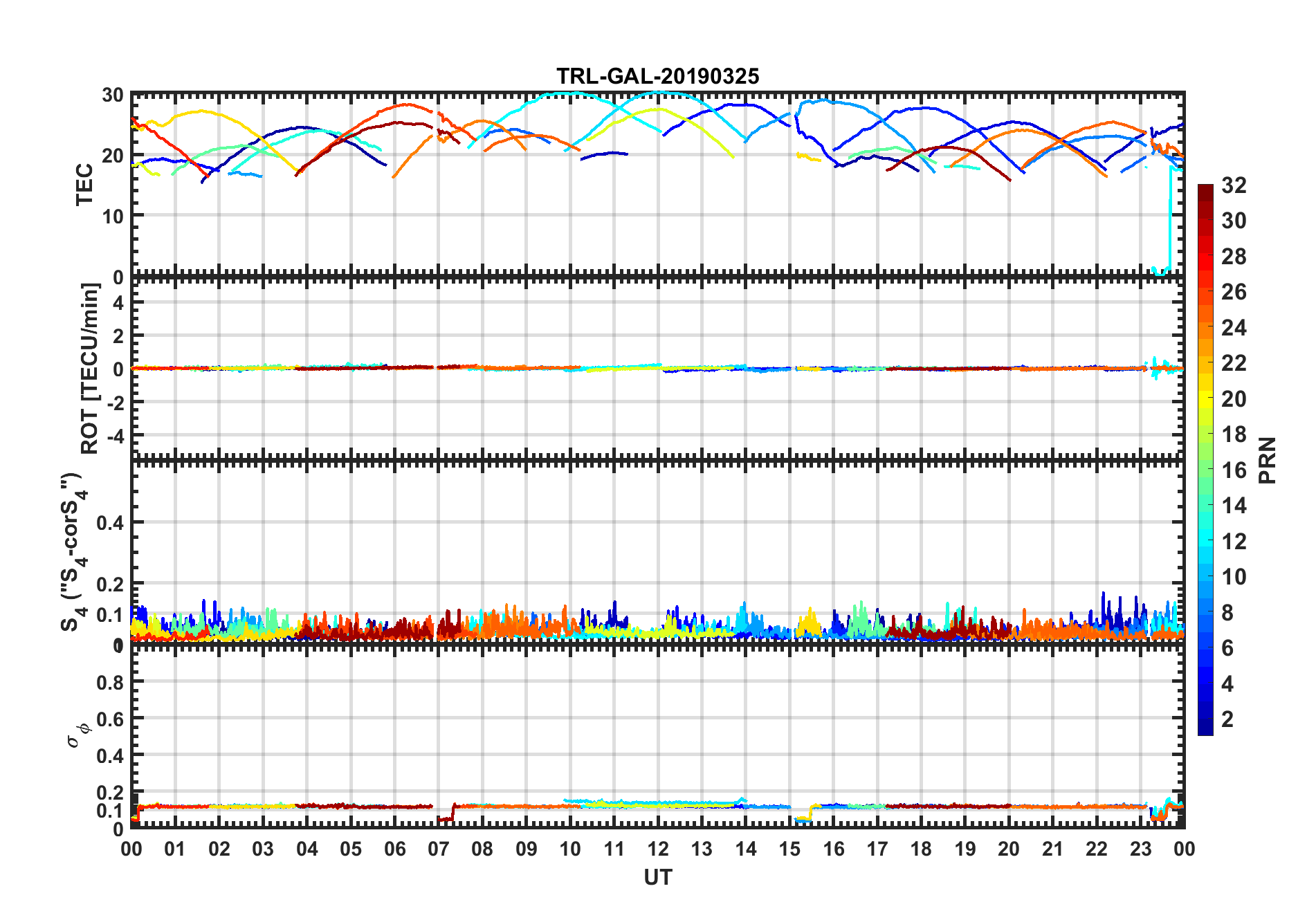Click the sigma phi axis label
Viewport: 1316px width, 920px height.
click(x=78, y=735)
